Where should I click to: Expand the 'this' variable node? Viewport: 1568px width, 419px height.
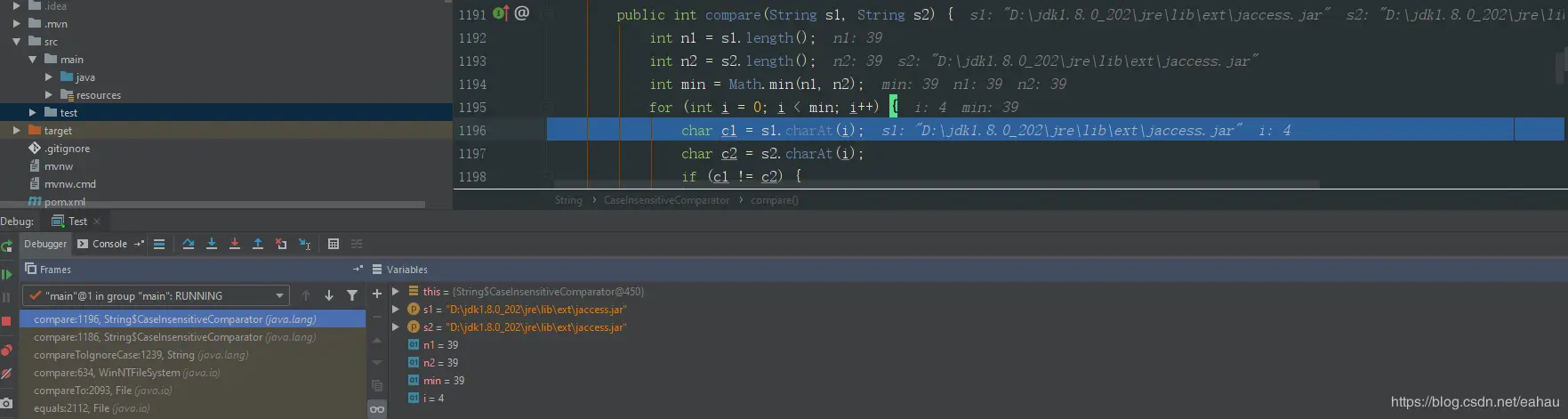click(x=396, y=291)
